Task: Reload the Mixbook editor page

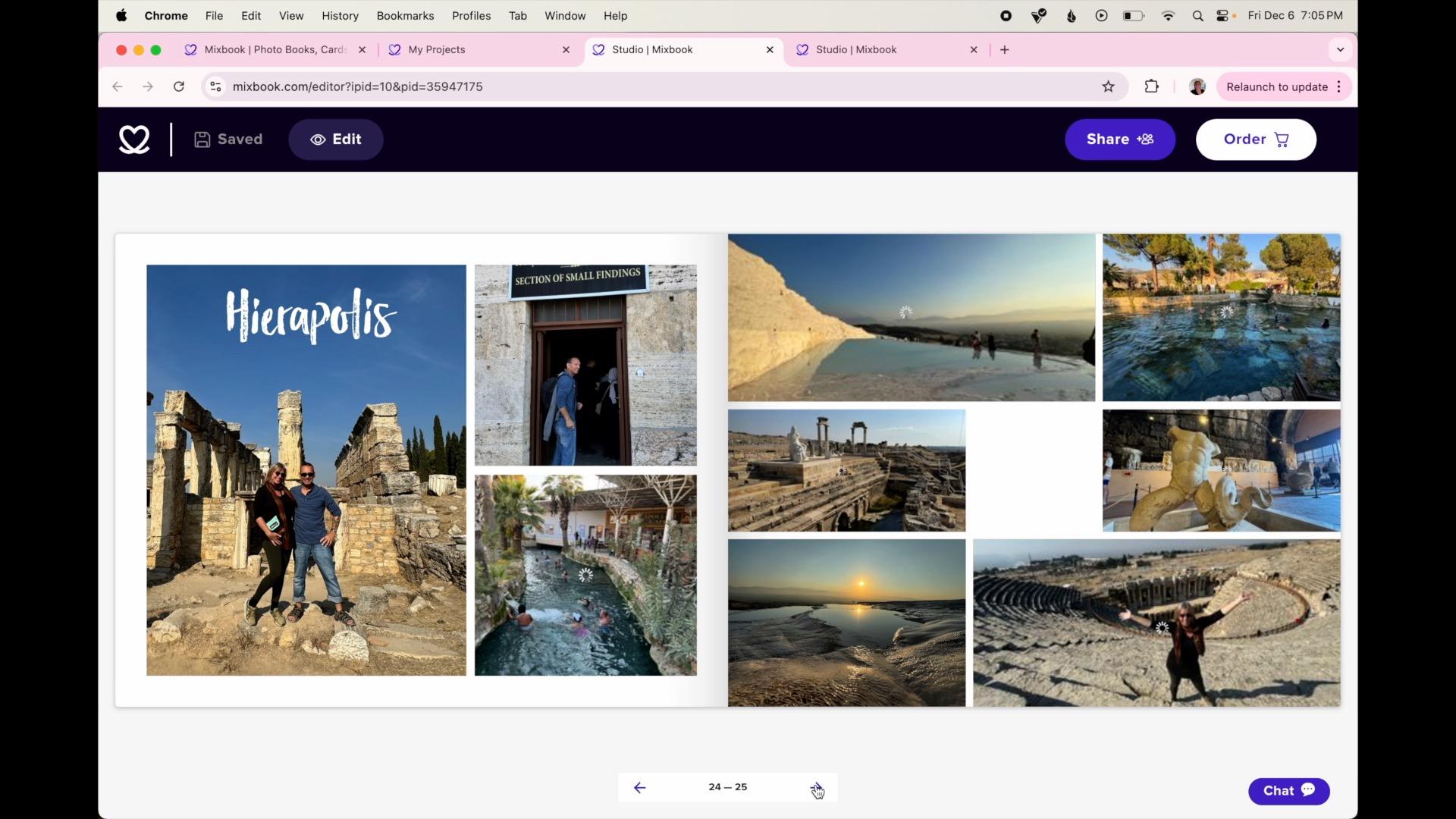Action: coord(179,86)
